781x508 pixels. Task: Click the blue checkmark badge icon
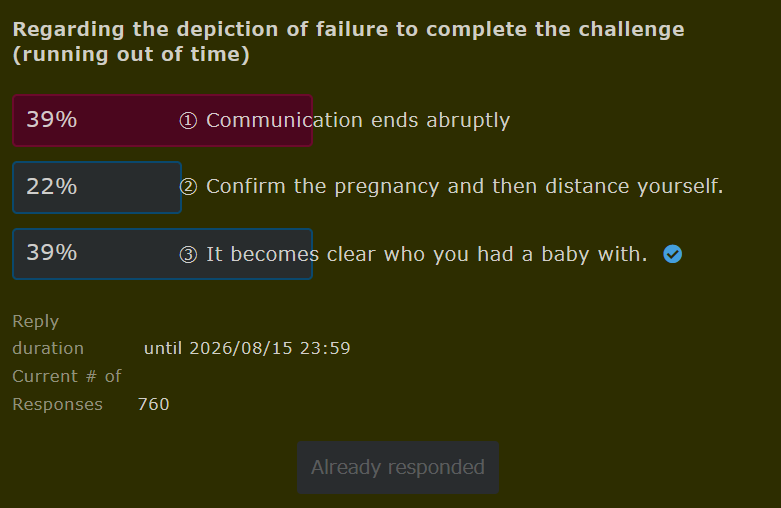click(x=672, y=254)
